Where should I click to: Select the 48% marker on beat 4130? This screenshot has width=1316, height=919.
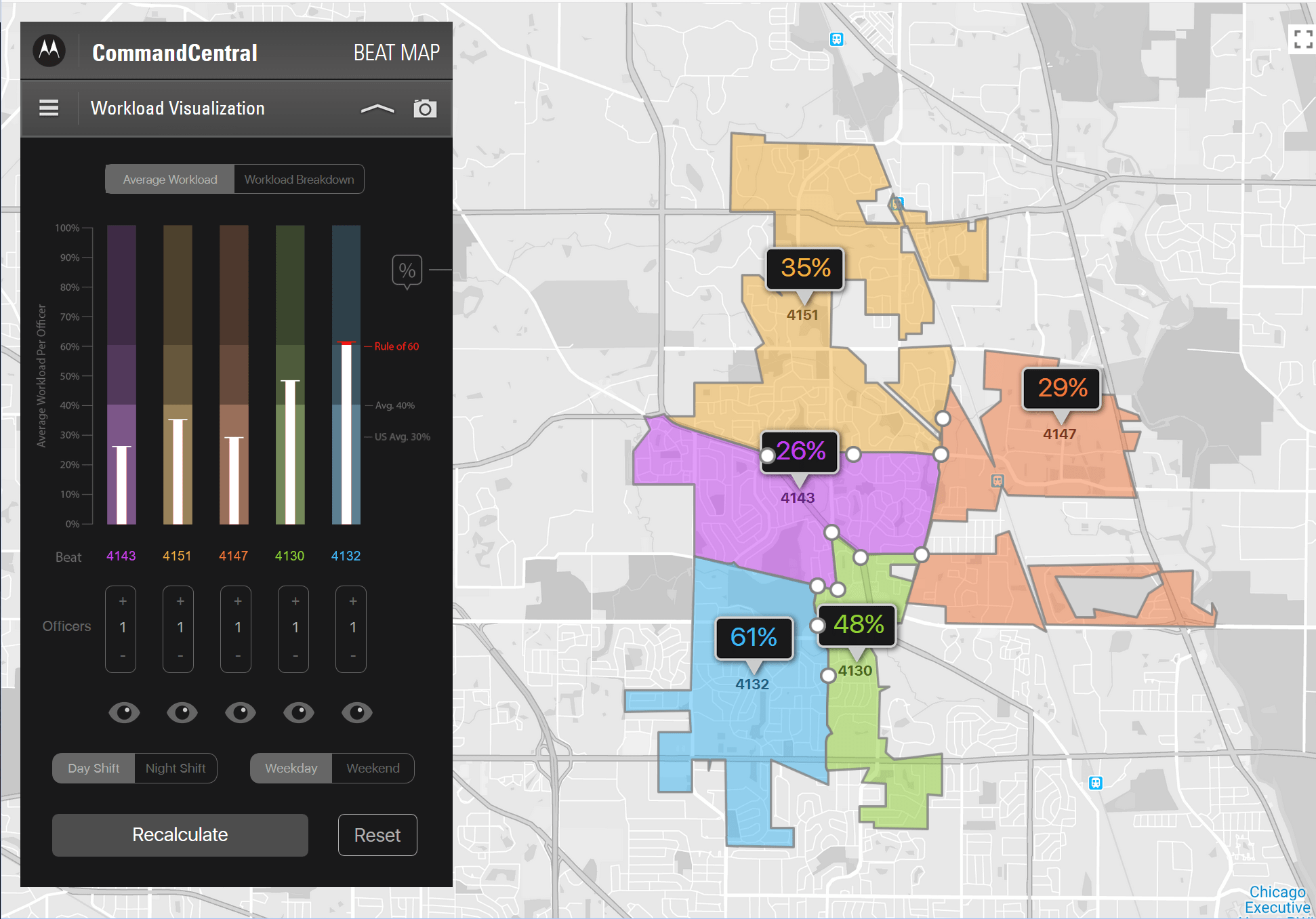[x=857, y=626]
